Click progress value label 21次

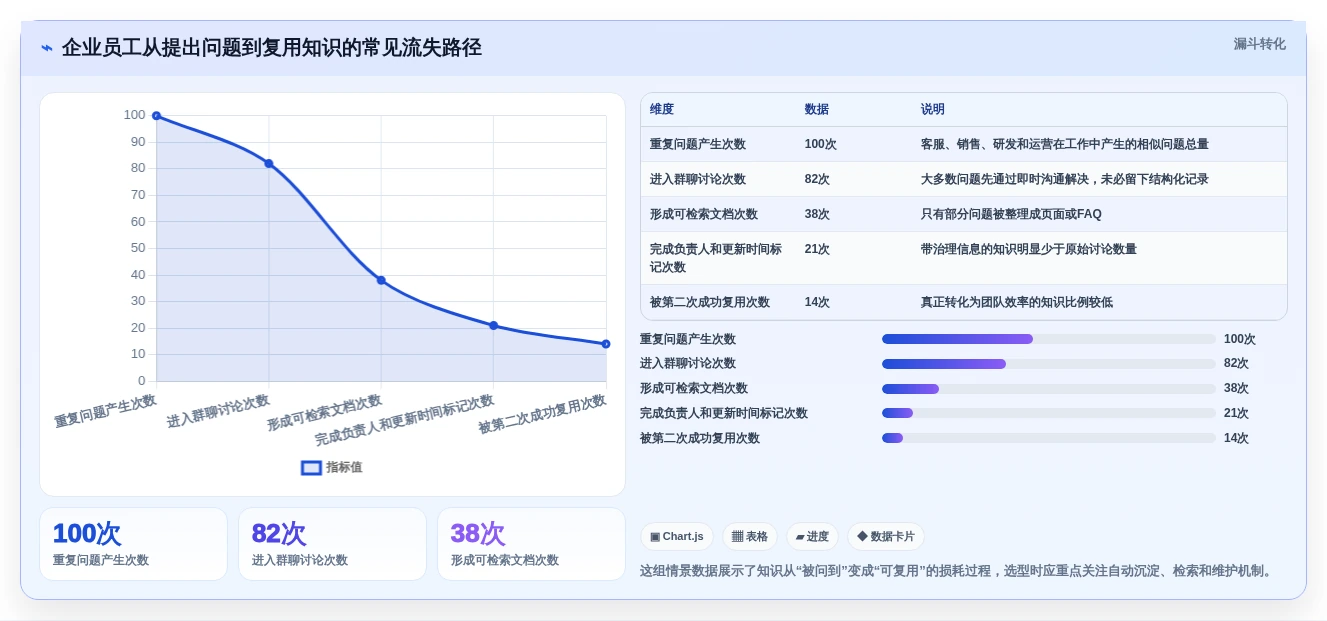[1236, 413]
